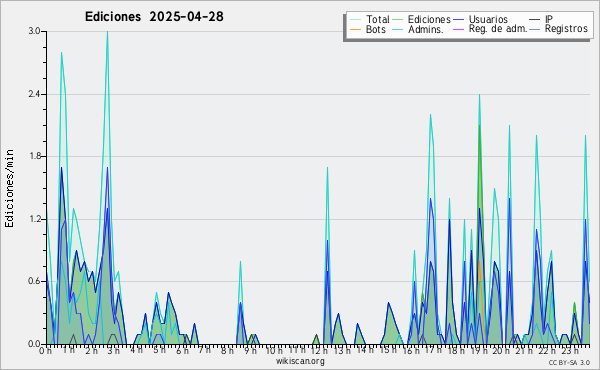Click the wikiscan.org text below the chart
Viewport: 600px width, 370px height.
[x=300, y=361]
